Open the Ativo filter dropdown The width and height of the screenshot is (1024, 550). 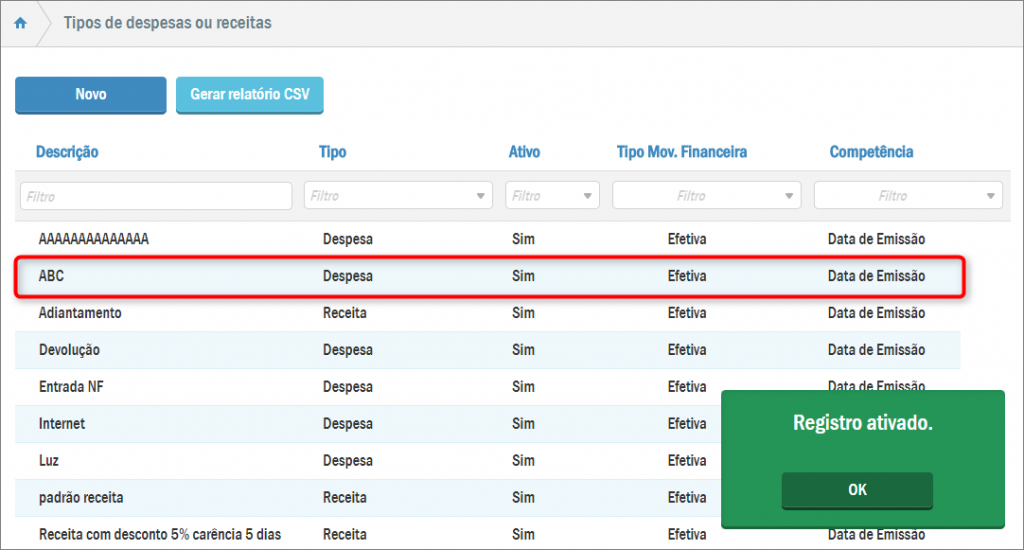tap(552, 196)
